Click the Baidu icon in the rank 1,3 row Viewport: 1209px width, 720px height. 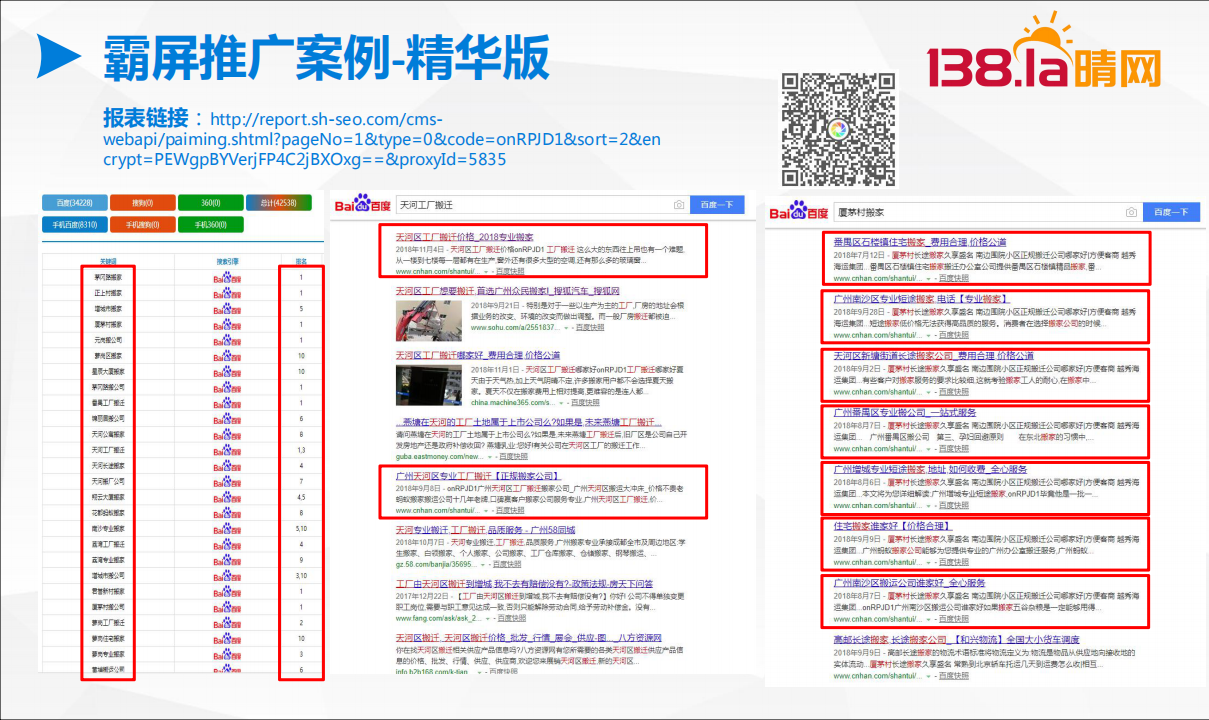point(226,450)
